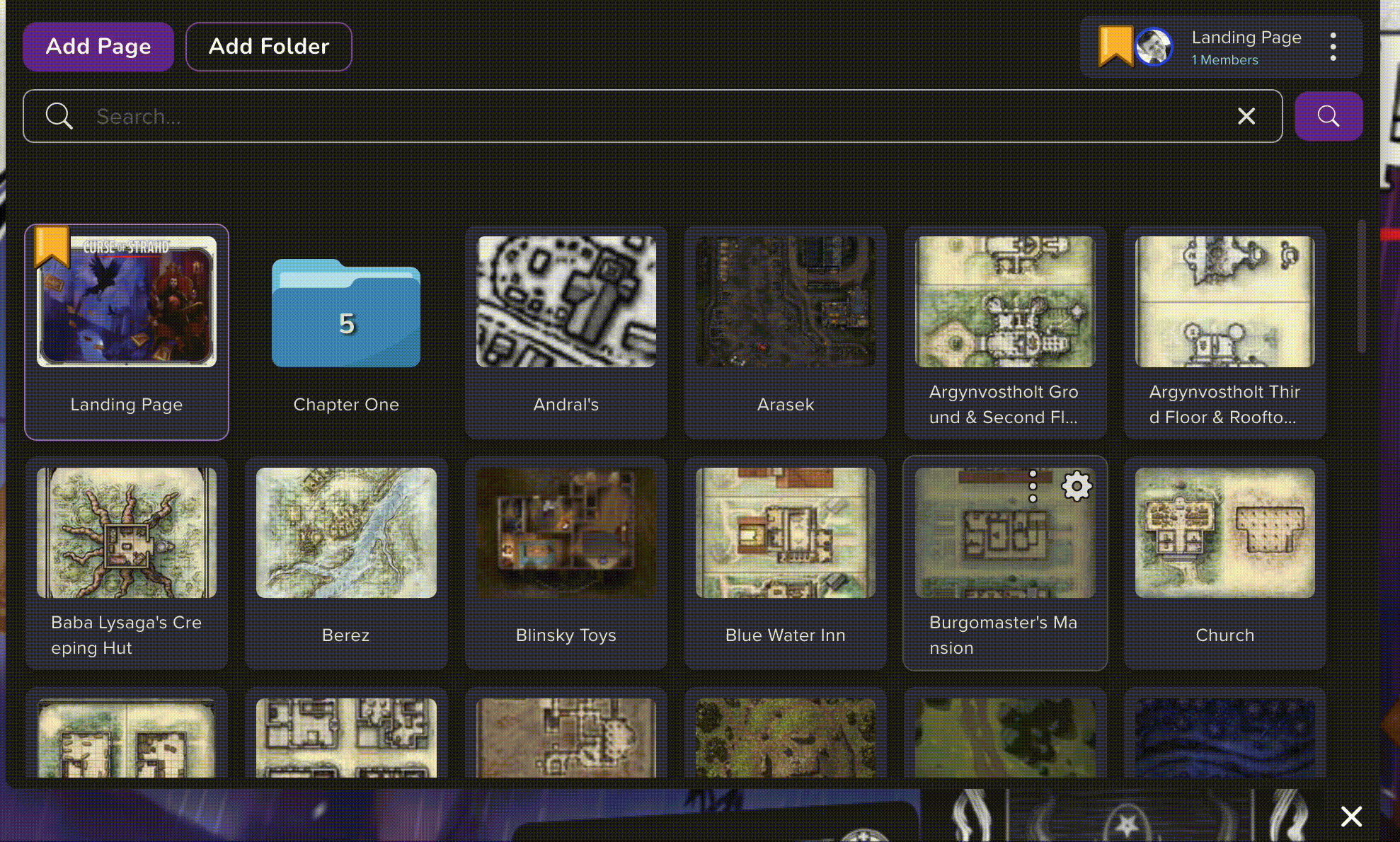Open the Chapter One folder

pyautogui.click(x=346, y=315)
